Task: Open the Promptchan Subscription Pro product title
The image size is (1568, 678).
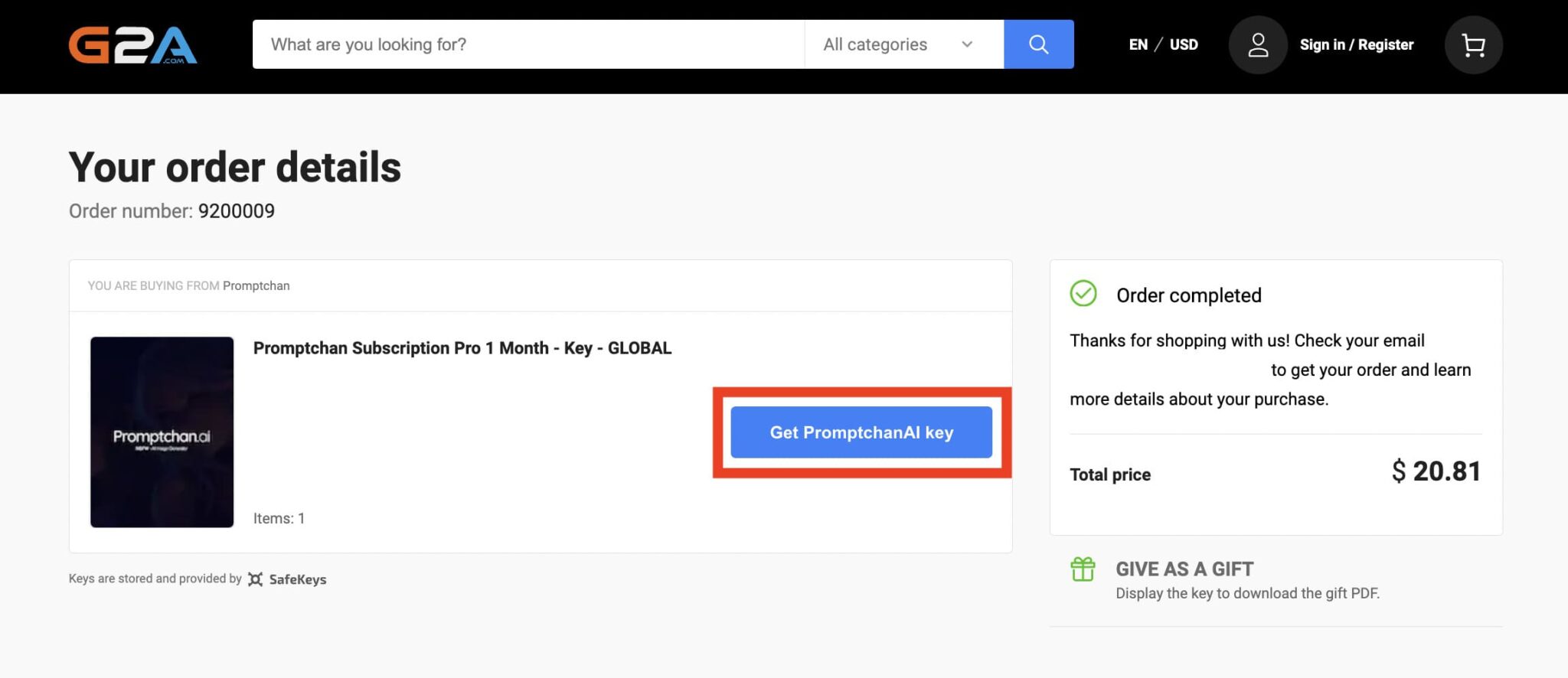Action: (462, 348)
